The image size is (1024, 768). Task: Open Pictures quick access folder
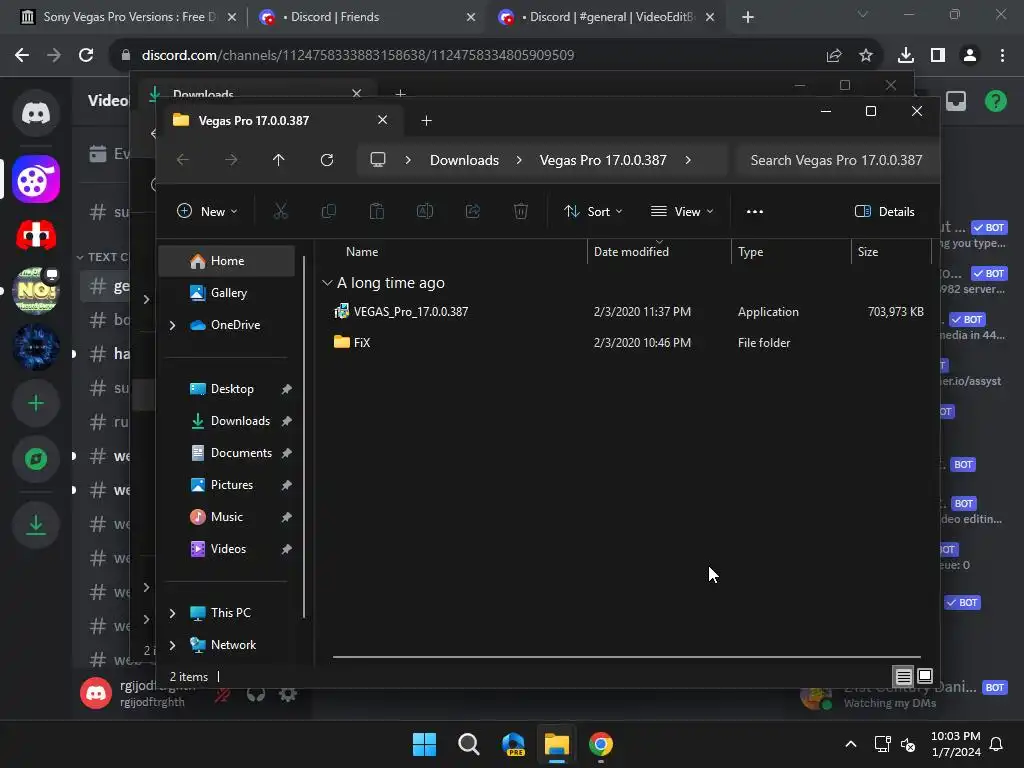(x=227, y=485)
